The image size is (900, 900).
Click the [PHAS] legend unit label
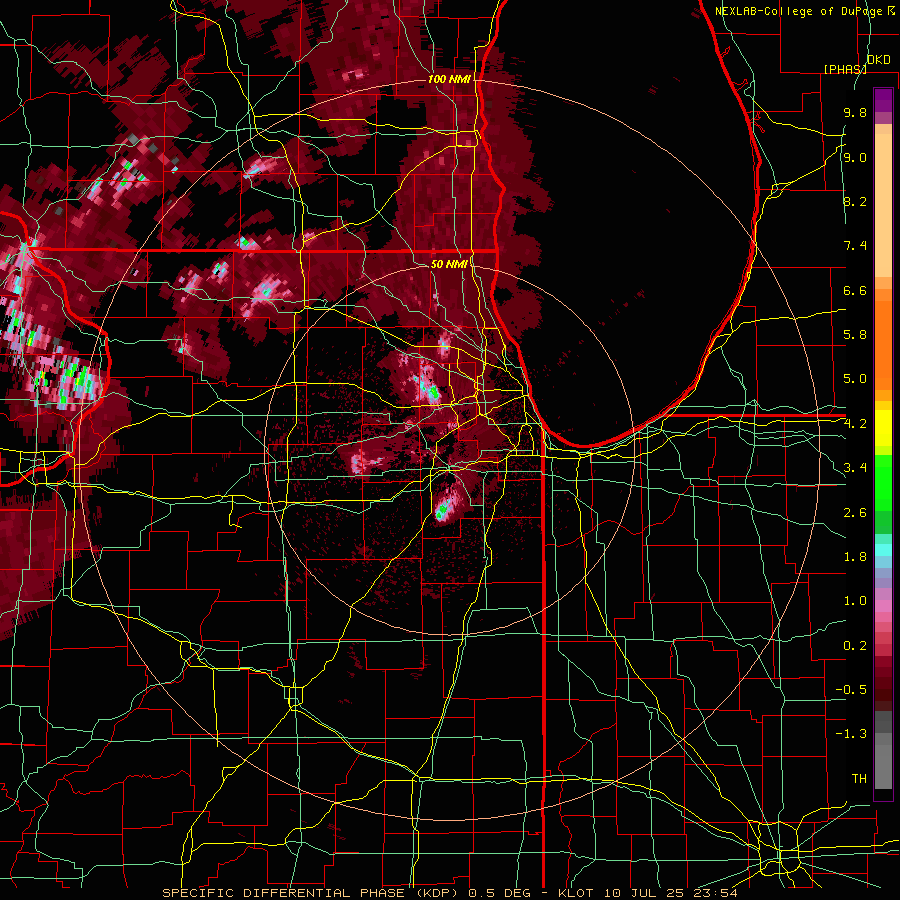click(x=845, y=69)
